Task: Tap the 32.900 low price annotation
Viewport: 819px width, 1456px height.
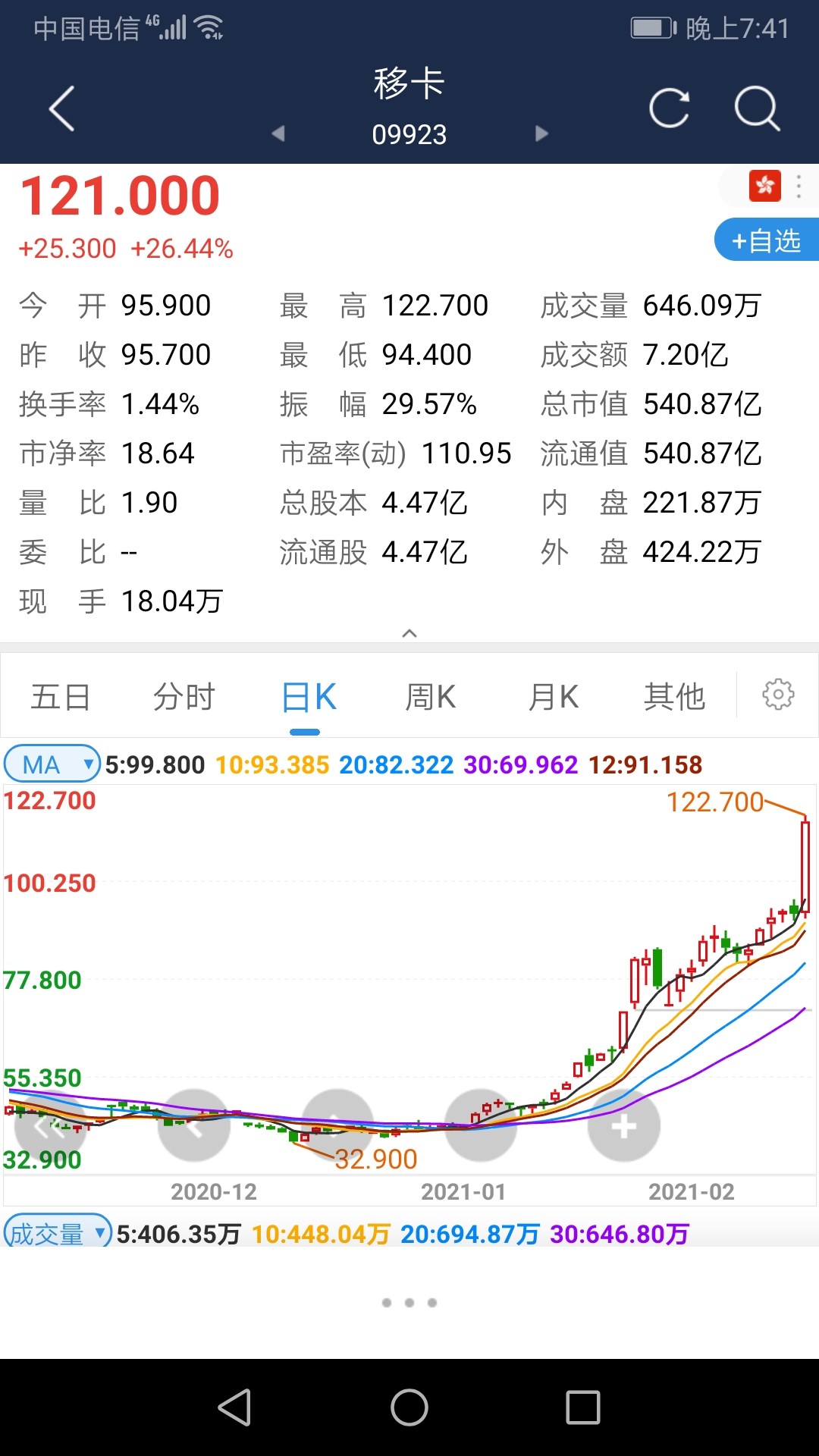Action: pyautogui.click(x=375, y=1159)
